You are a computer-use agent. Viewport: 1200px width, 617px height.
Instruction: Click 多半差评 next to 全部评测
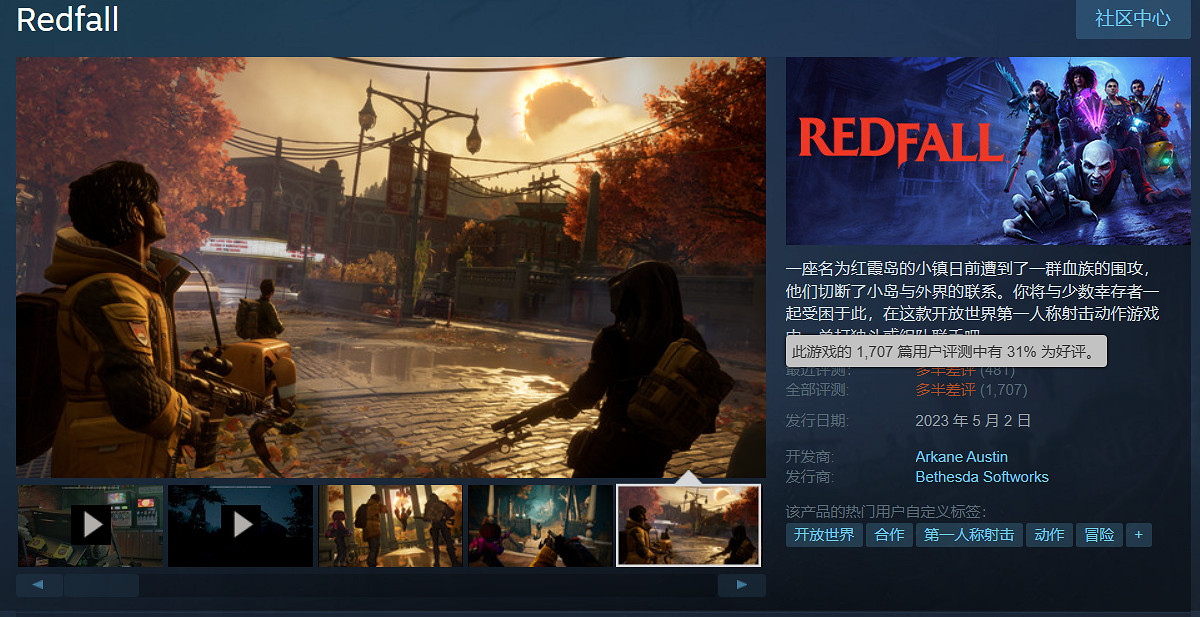click(945, 389)
